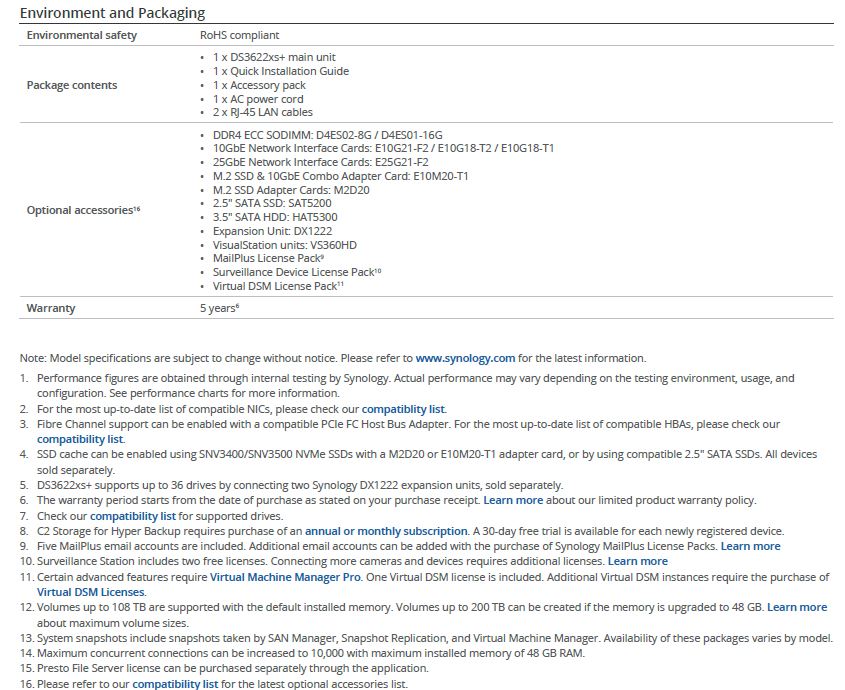
Task: Open the compatiblity list link for compatible NICs
Action: tap(404, 409)
